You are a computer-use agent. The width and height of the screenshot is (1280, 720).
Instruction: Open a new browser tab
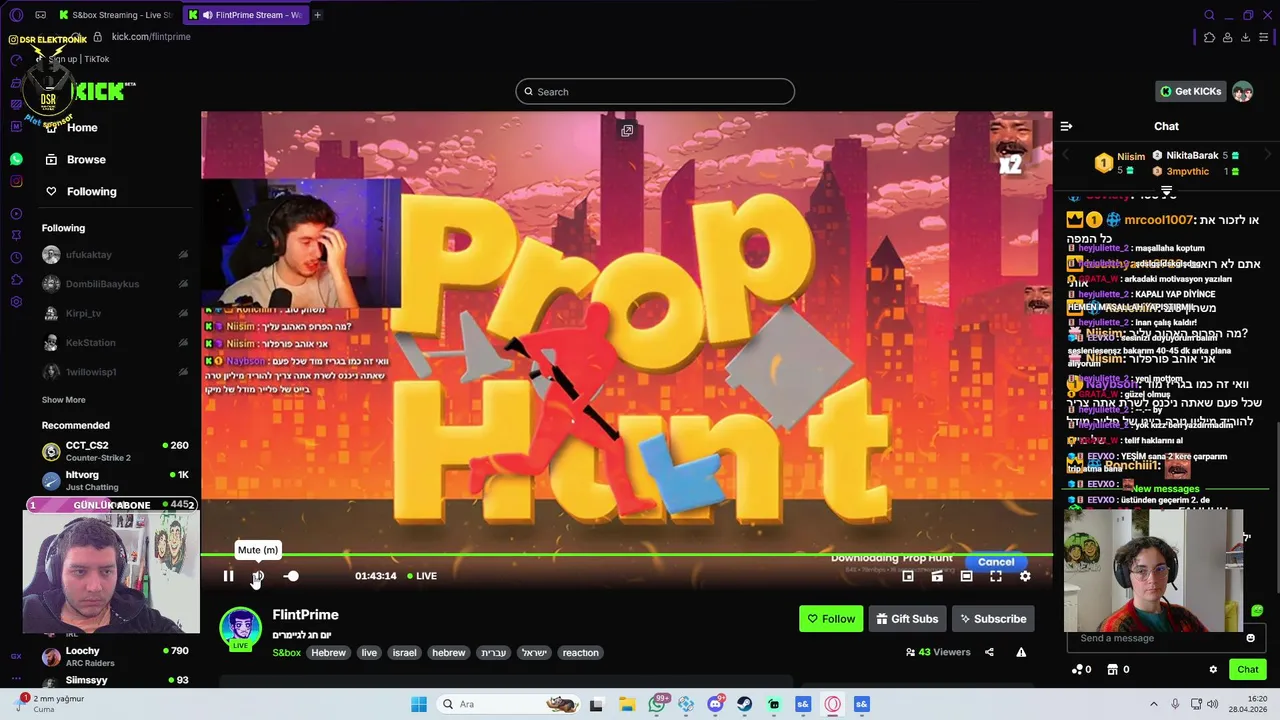317,15
